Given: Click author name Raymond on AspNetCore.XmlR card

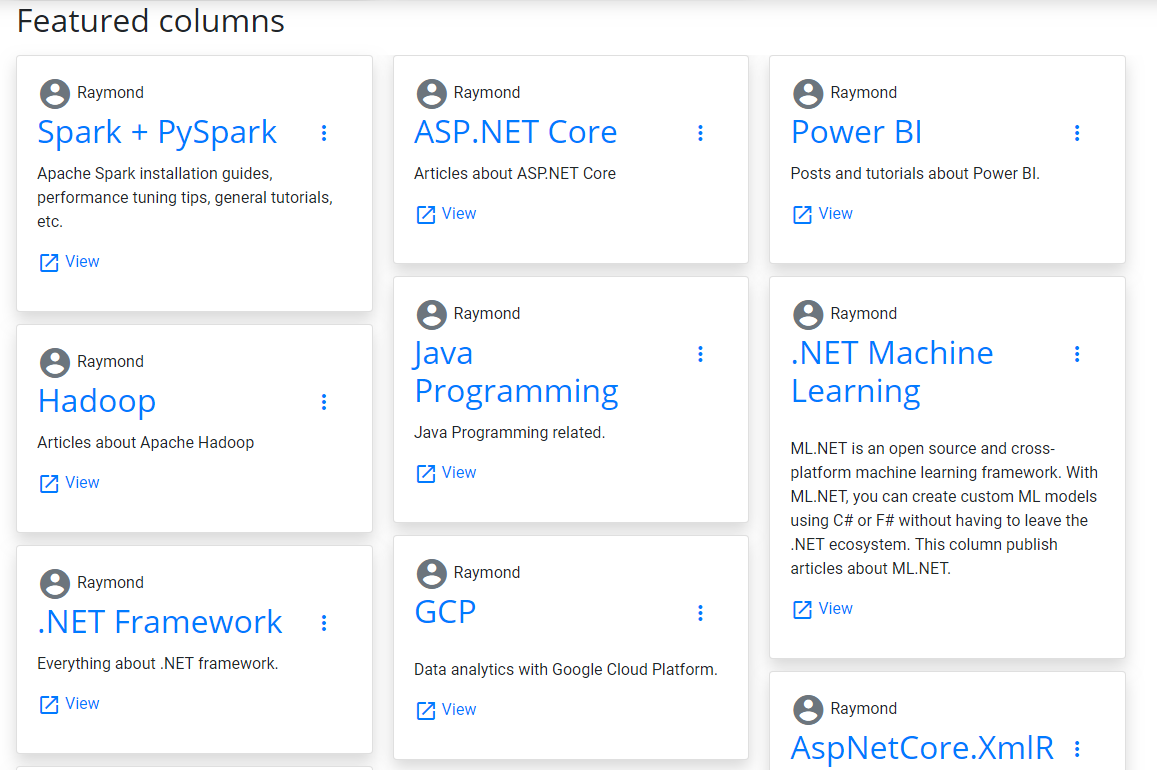Looking at the screenshot, I should point(864,710).
